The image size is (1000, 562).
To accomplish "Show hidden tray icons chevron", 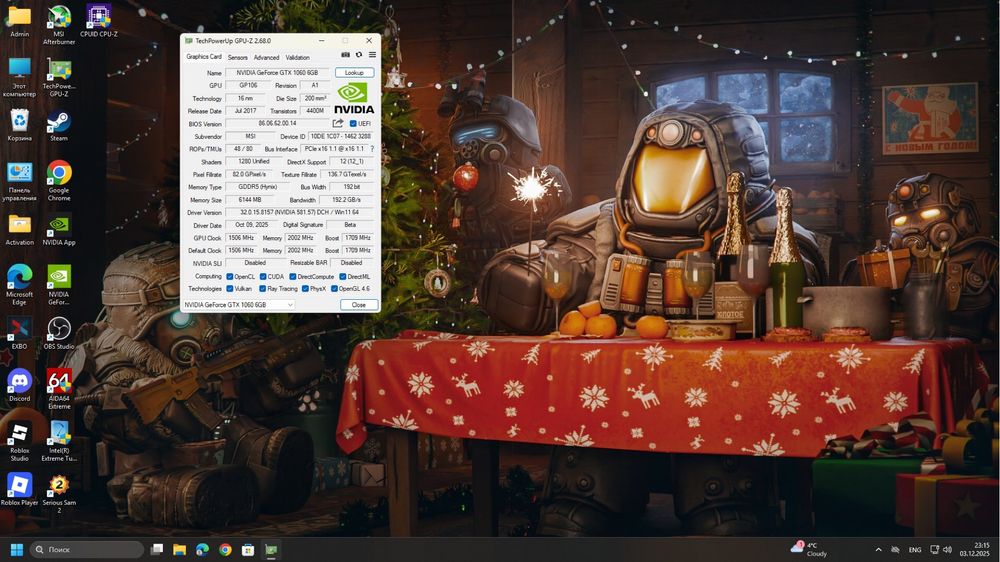I will tap(878, 549).
